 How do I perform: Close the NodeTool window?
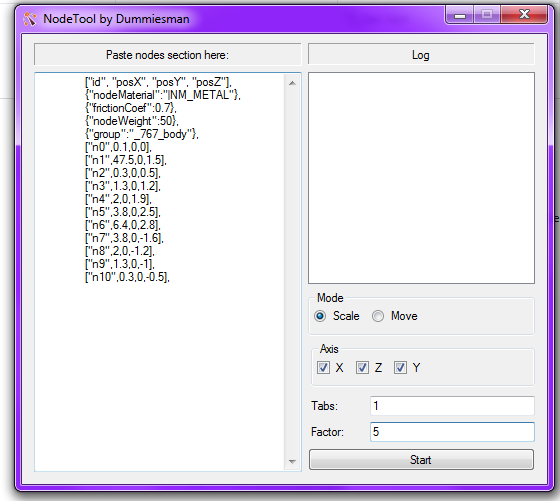click(524, 15)
